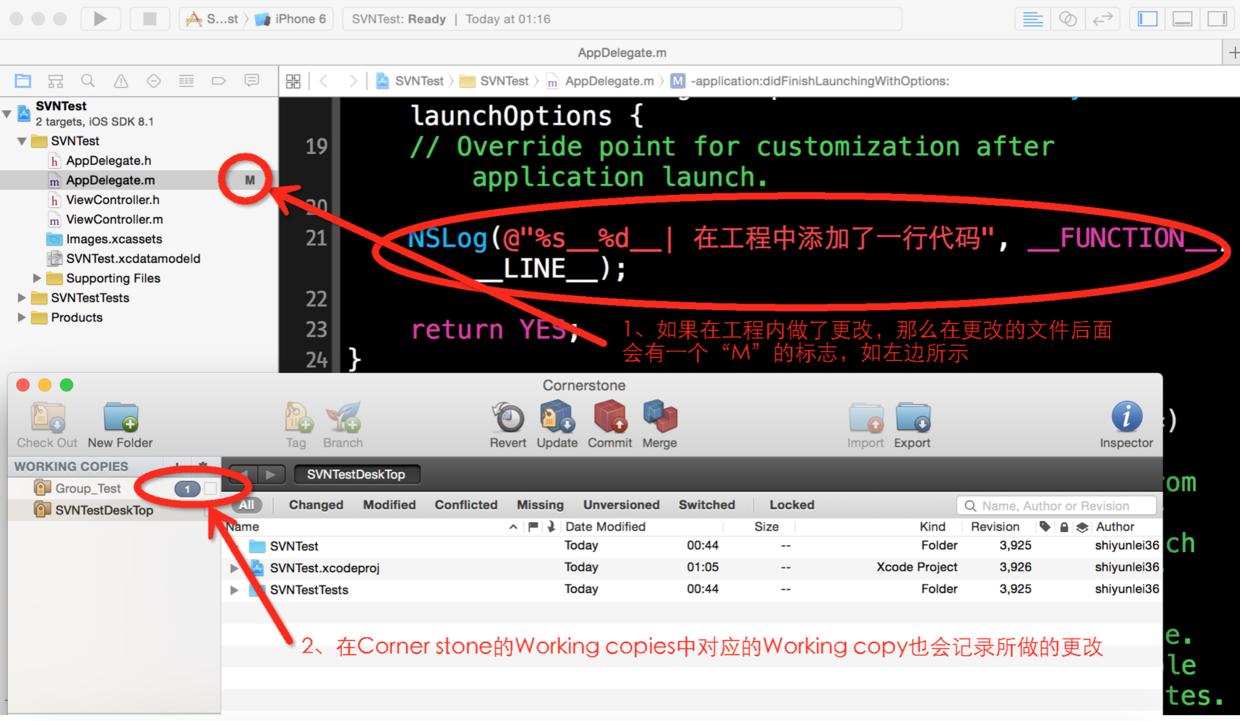1240x721 pixels.
Task: Click the search field in Cornerstone
Action: pyautogui.click(x=1057, y=505)
